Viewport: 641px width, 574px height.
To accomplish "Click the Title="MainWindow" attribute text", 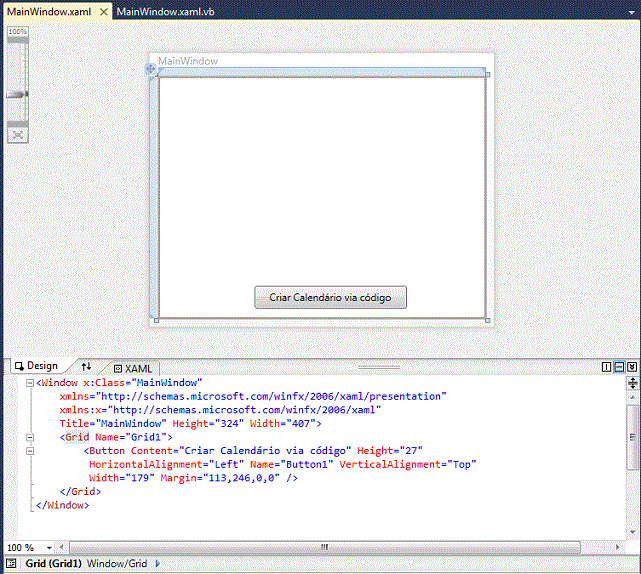I will pyautogui.click(x=113, y=424).
